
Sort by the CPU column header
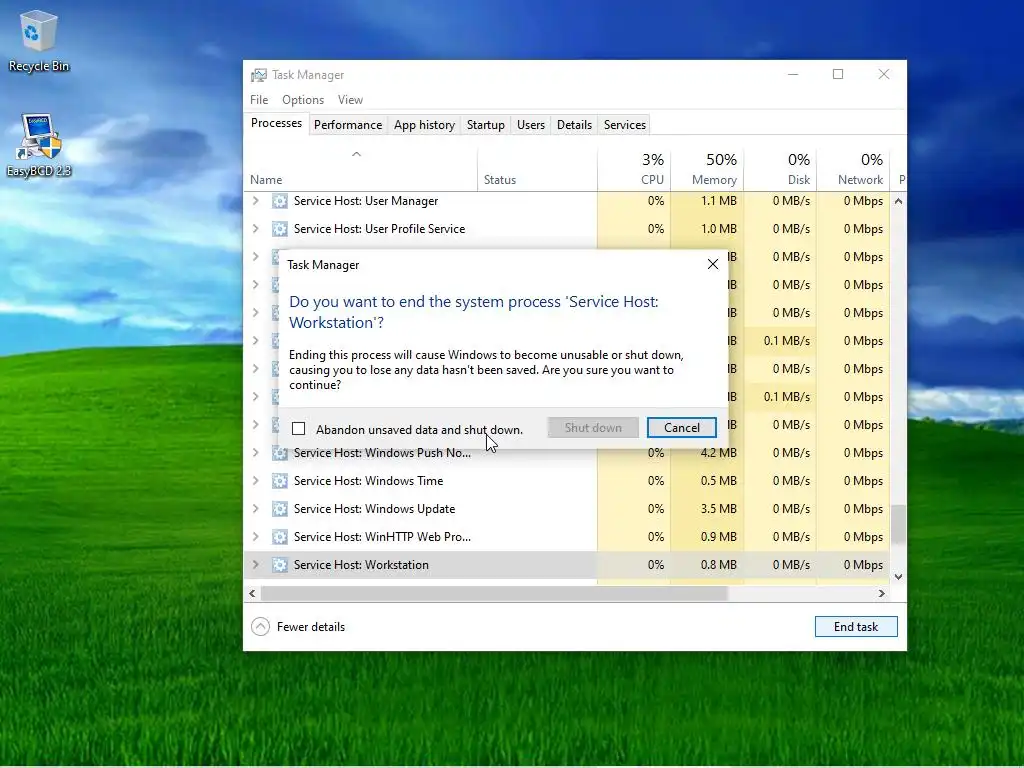(x=634, y=170)
